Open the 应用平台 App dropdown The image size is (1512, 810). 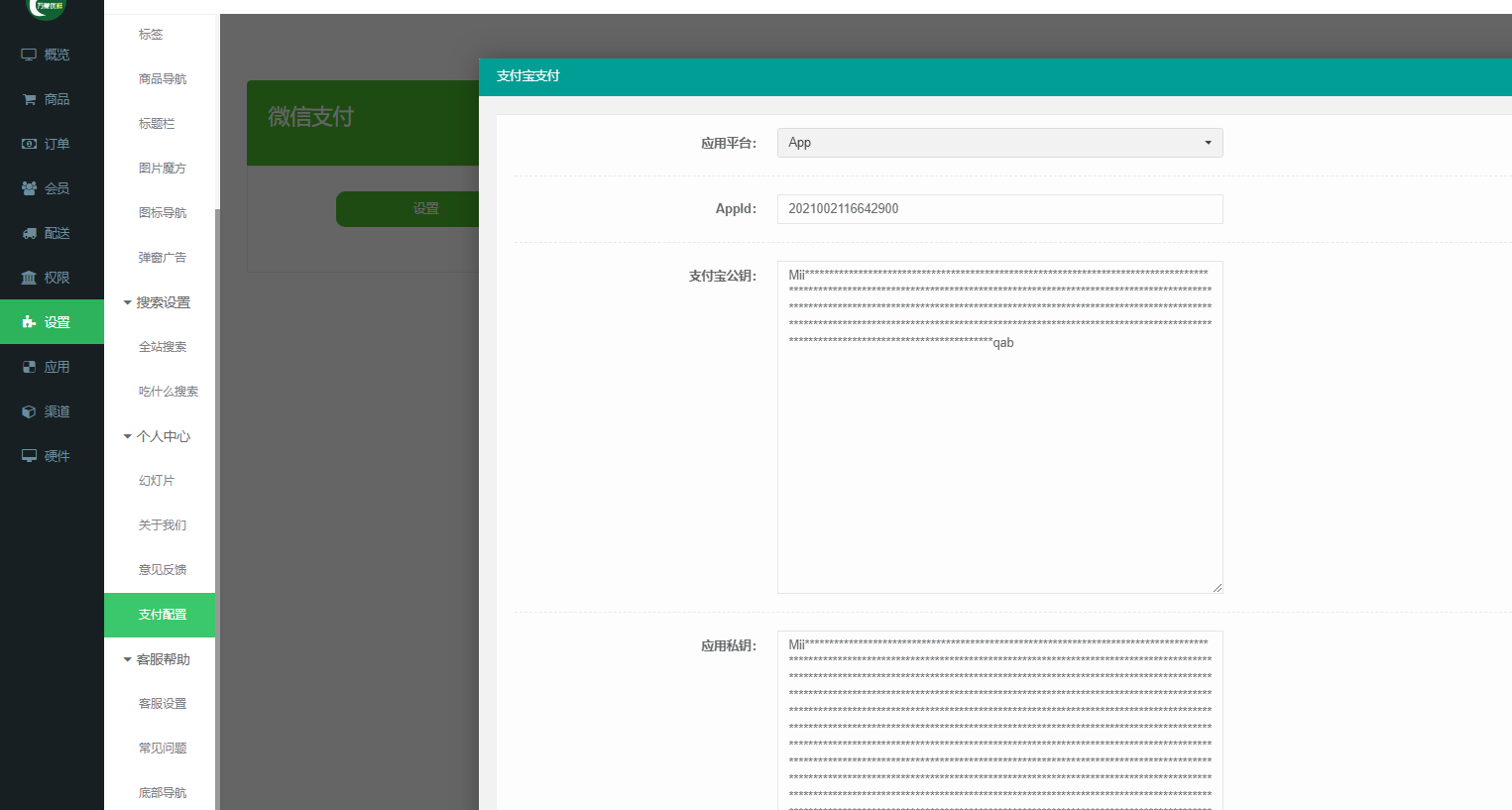[999, 143]
